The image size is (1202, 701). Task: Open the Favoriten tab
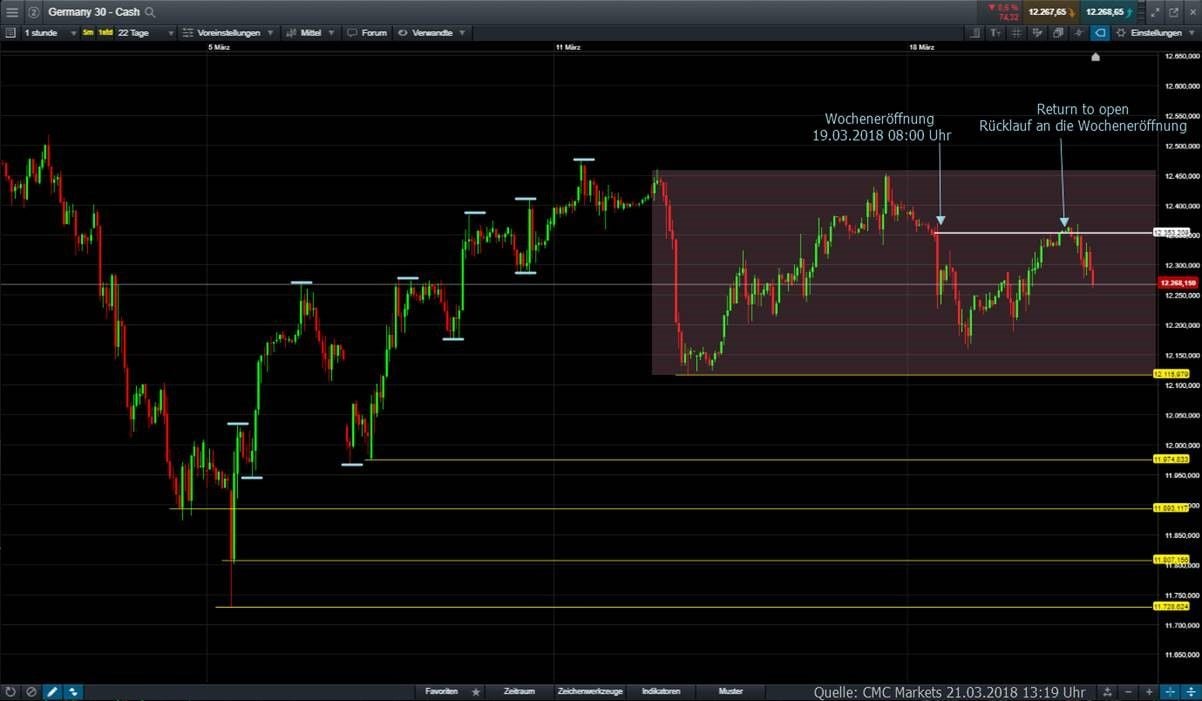(442, 691)
